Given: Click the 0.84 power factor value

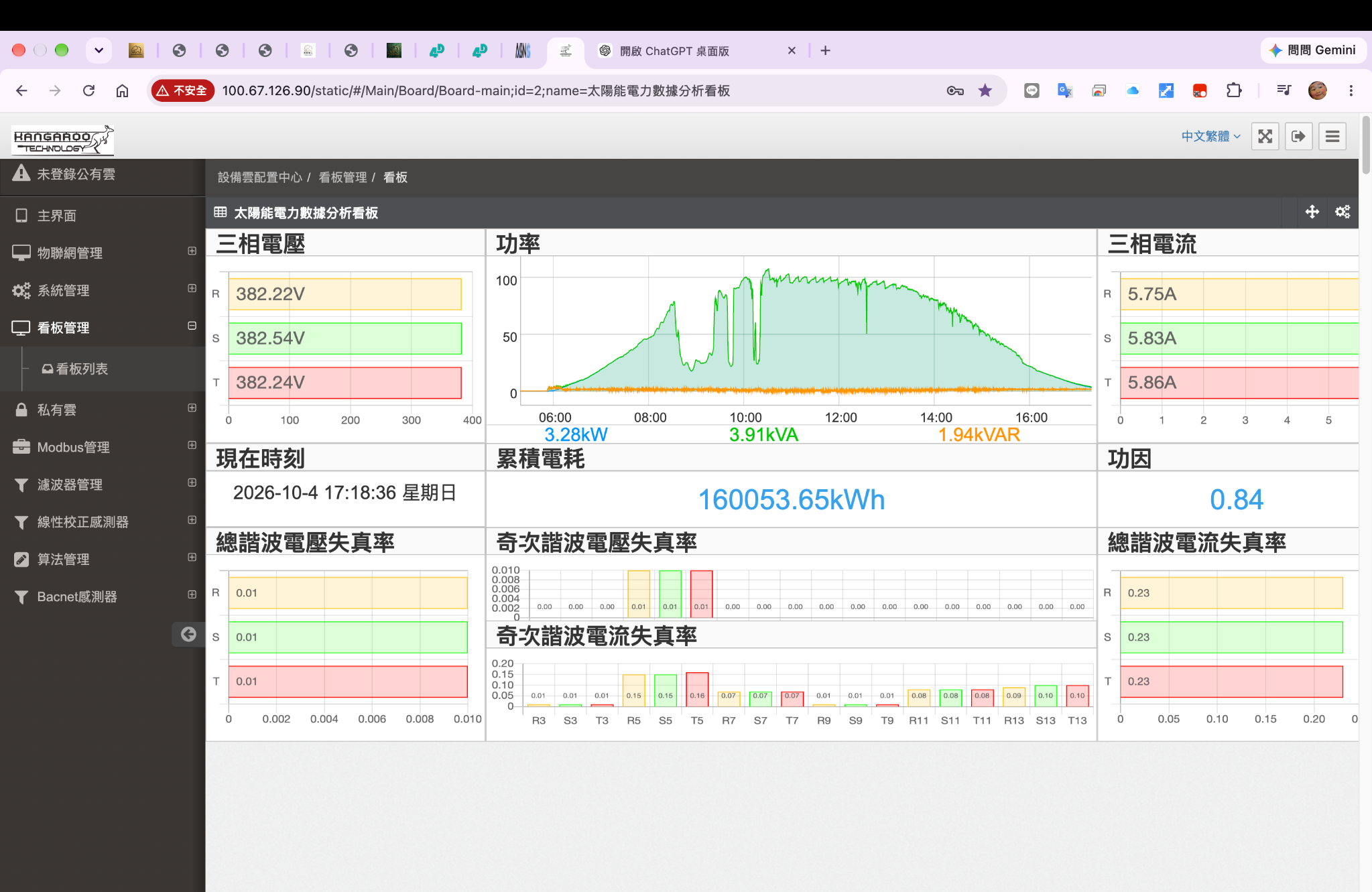Looking at the screenshot, I should pyautogui.click(x=1236, y=500).
